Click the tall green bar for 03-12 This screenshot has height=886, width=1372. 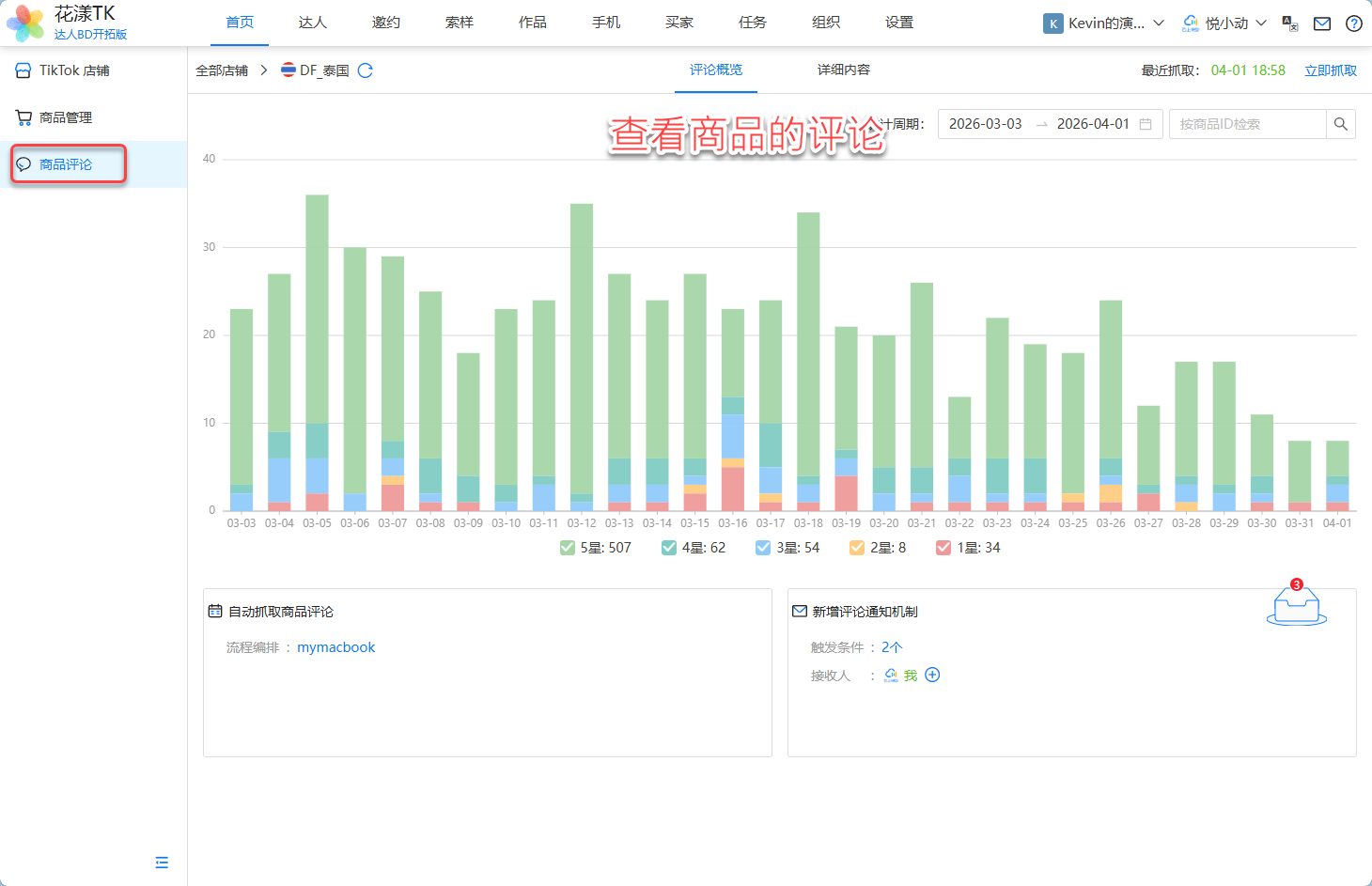click(x=582, y=348)
